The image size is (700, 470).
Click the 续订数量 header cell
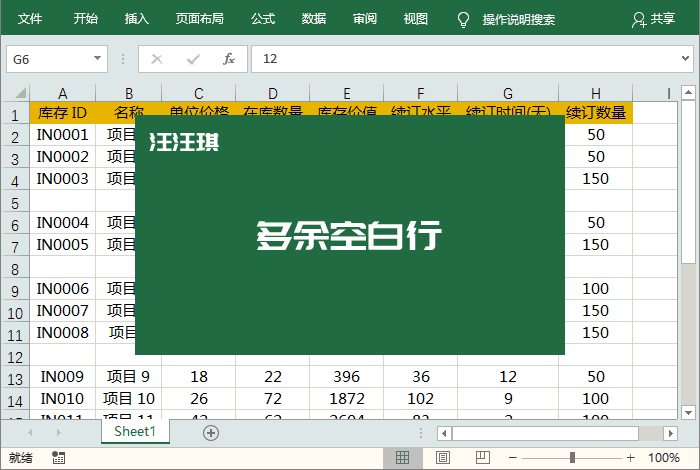click(596, 112)
